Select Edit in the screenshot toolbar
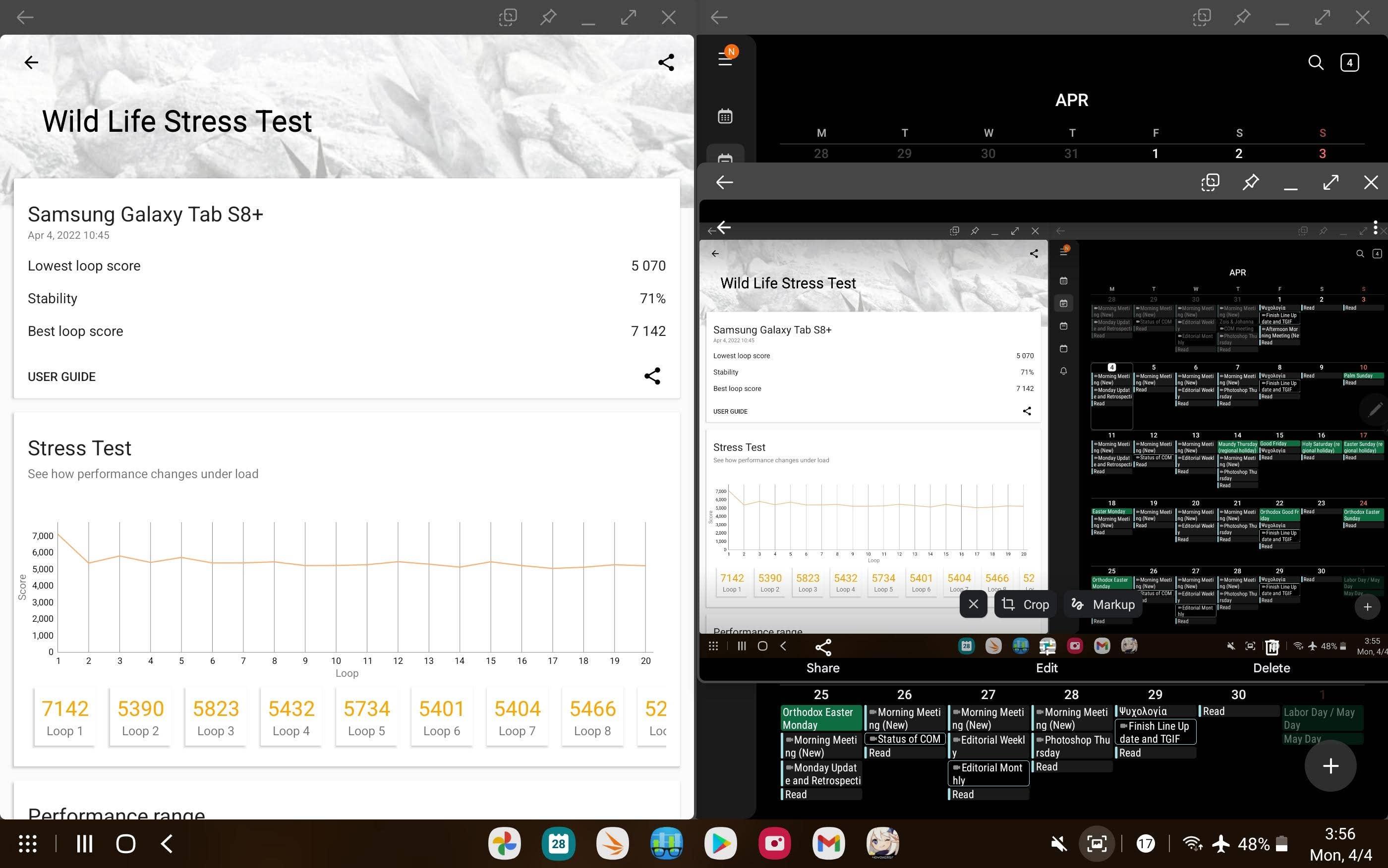Image resolution: width=1388 pixels, height=868 pixels. [1047, 668]
